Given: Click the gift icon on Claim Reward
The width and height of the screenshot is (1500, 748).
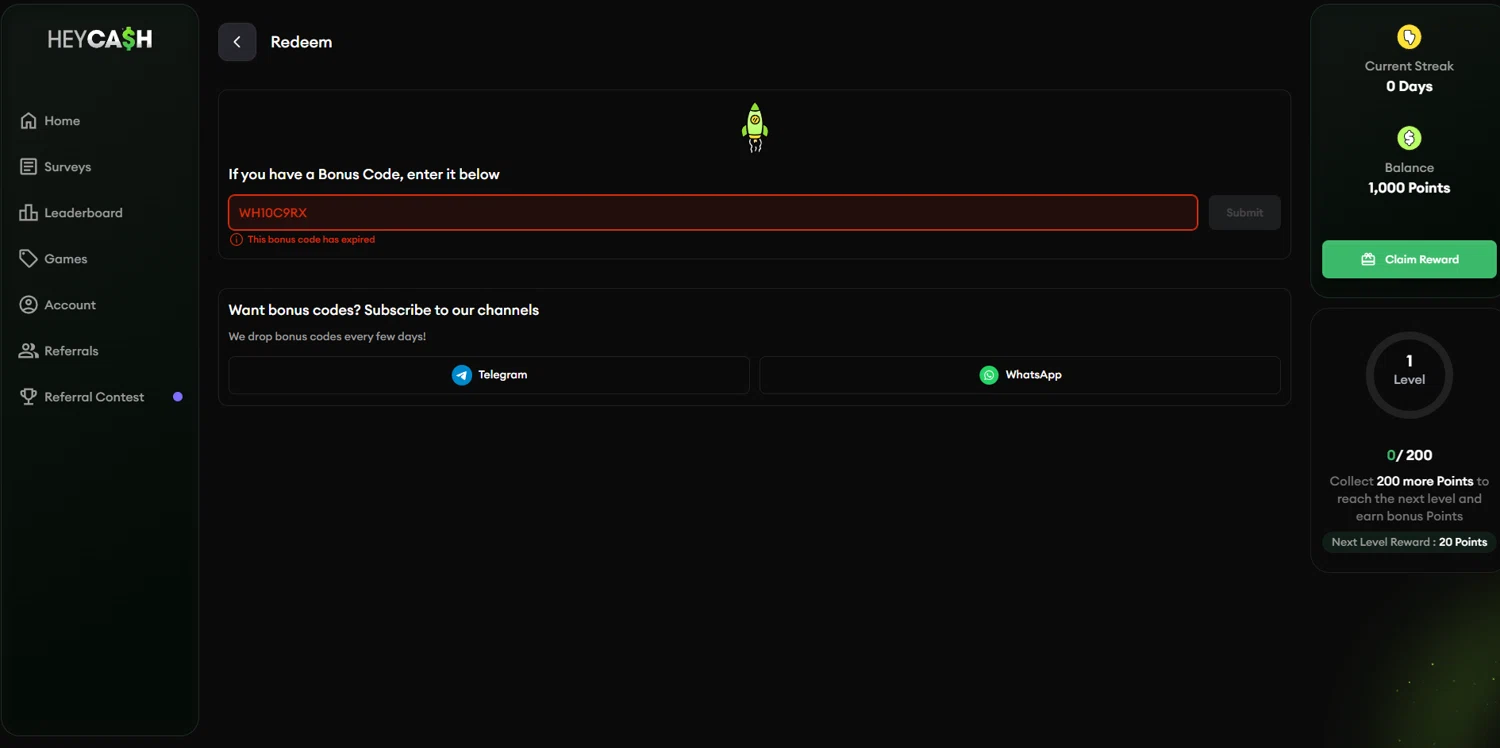Looking at the screenshot, I should click(x=1368, y=260).
